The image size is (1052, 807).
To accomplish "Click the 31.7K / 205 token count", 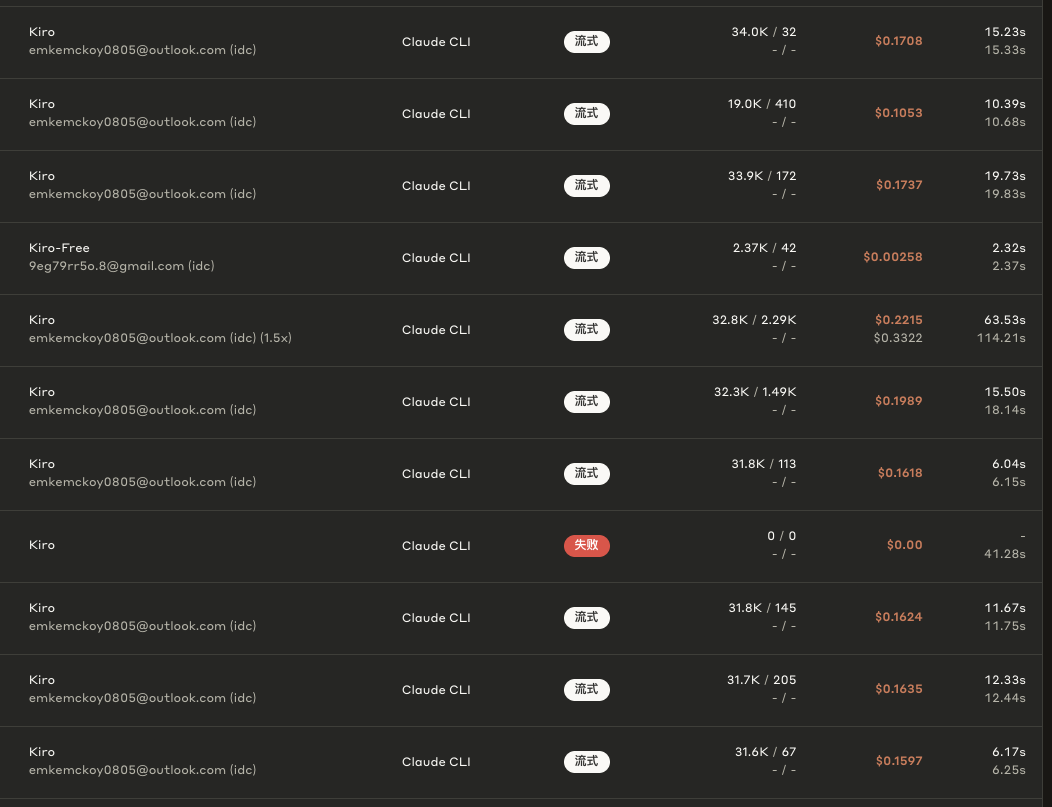I will 761,680.
